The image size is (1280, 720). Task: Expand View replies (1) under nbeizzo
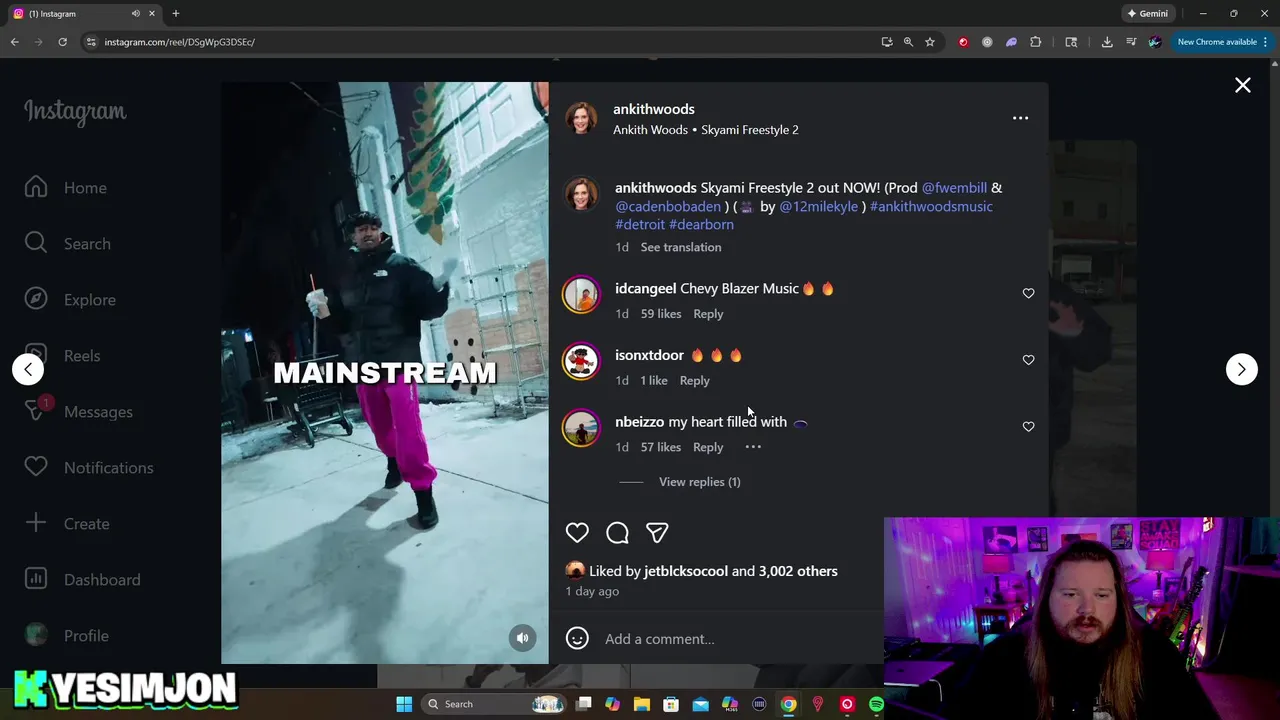click(x=699, y=482)
